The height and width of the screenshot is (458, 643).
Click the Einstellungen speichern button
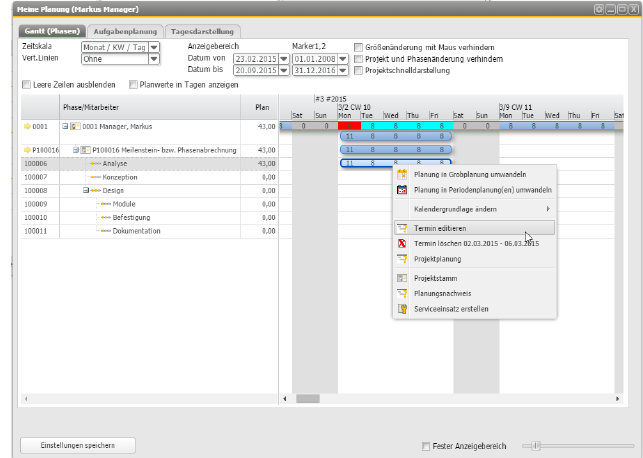78,445
